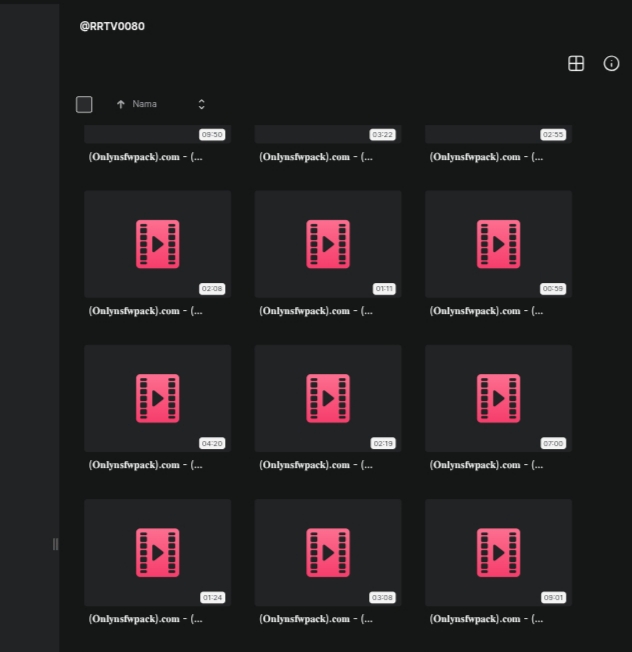Viewport: 632px width, 652px height.
Task: Open the video file icon with duration 09:01
Action: tap(498, 553)
